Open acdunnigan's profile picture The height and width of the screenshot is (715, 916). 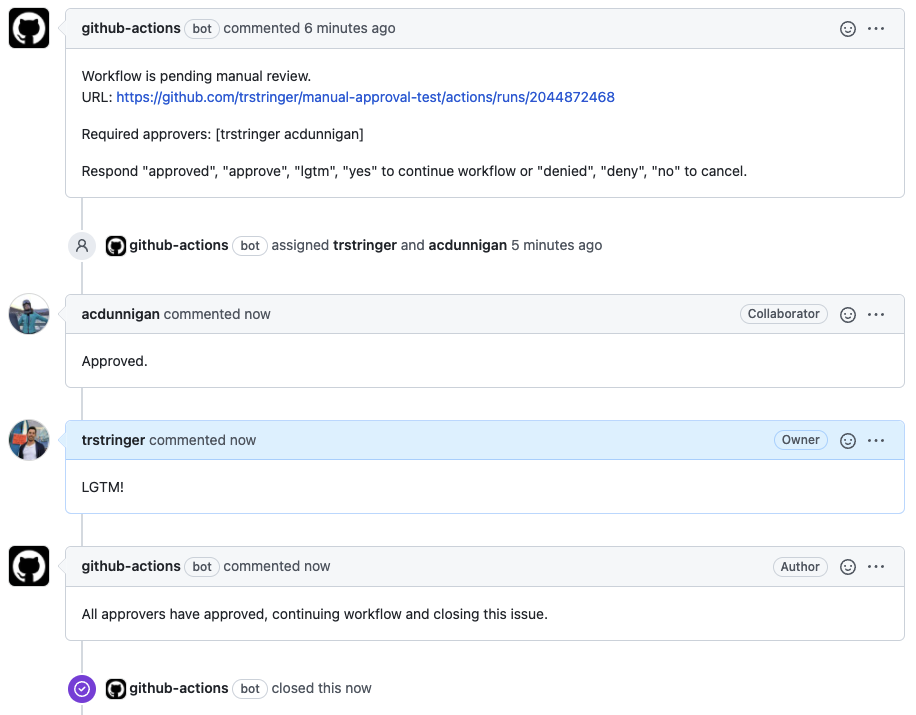point(28,314)
